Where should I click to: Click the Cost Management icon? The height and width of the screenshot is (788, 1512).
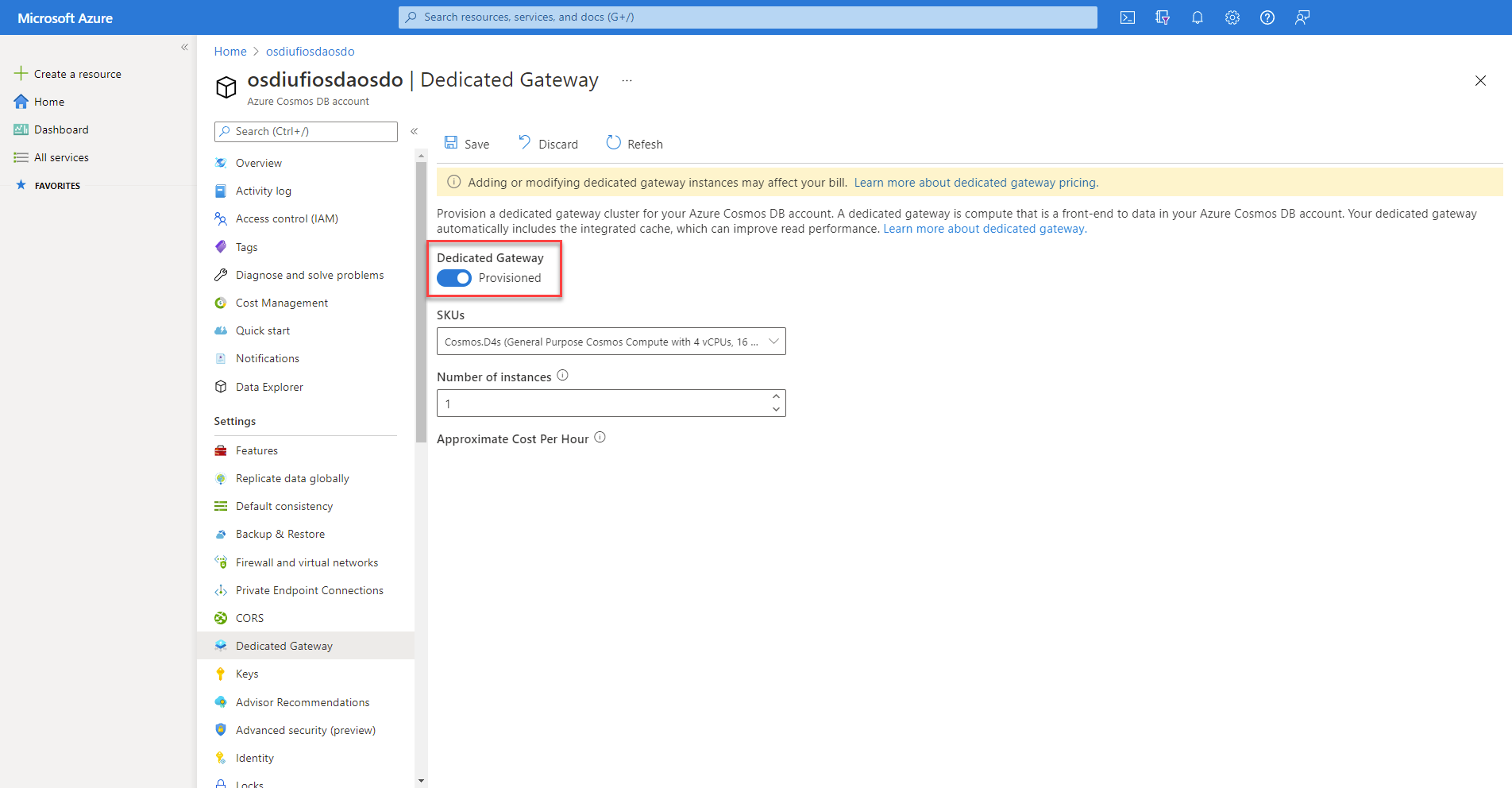221,303
